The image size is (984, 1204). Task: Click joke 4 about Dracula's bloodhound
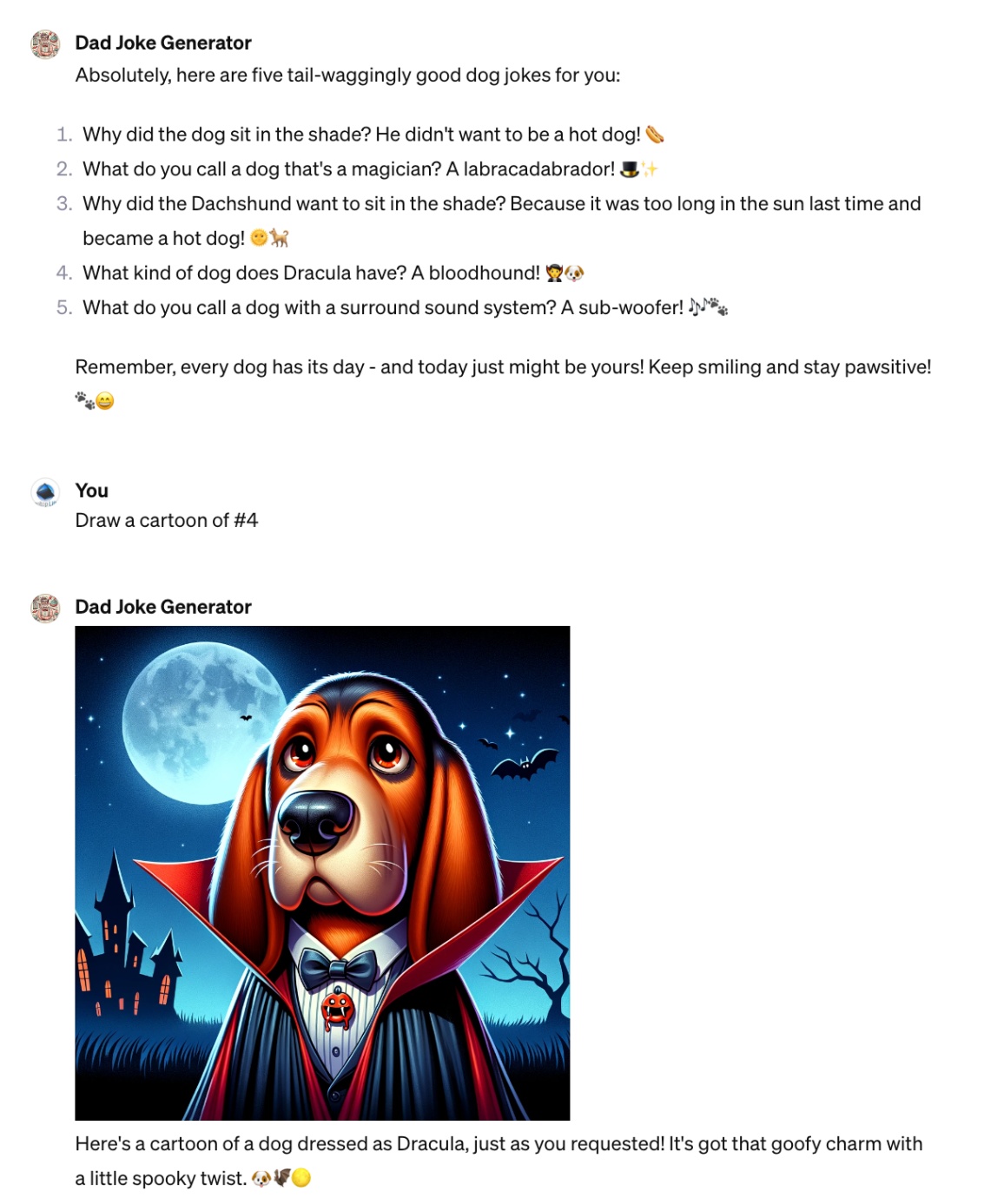(x=334, y=273)
